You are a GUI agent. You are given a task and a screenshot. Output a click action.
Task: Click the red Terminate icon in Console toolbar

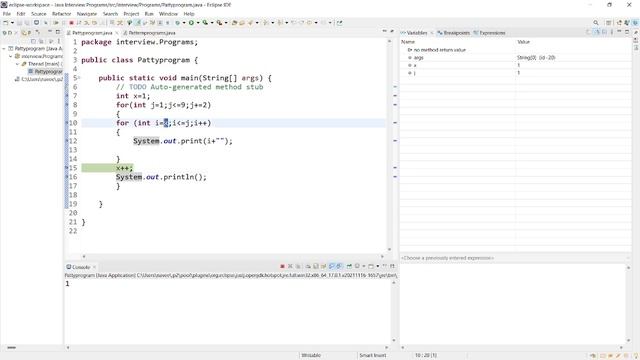[x=282, y=267]
